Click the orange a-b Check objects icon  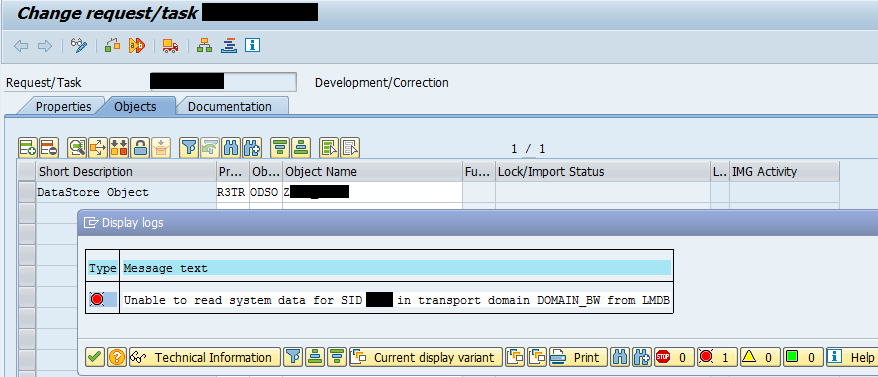pyautogui.click(x=137, y=45)
